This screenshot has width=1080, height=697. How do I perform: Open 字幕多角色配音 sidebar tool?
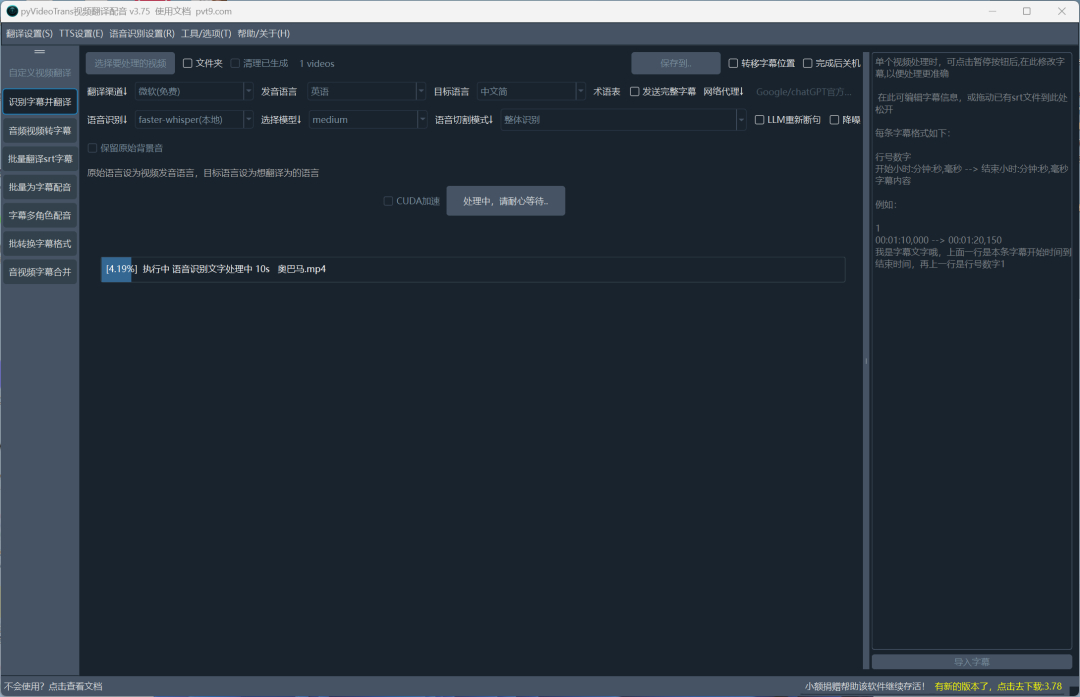point(40,215)
